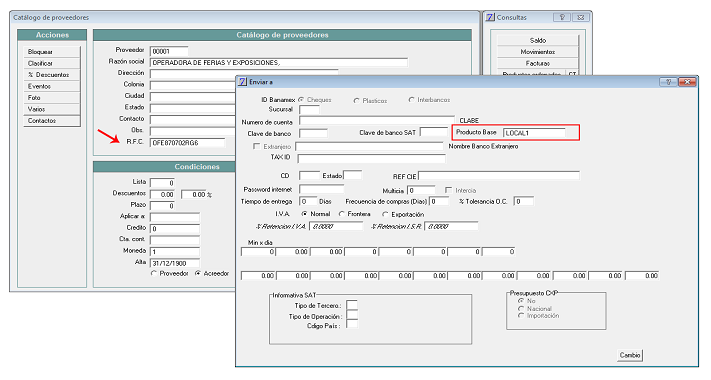The width and height of the screenshot is (711, 380).
Task: Click the % Retención I.V.A. field
Action: point(336,226)
